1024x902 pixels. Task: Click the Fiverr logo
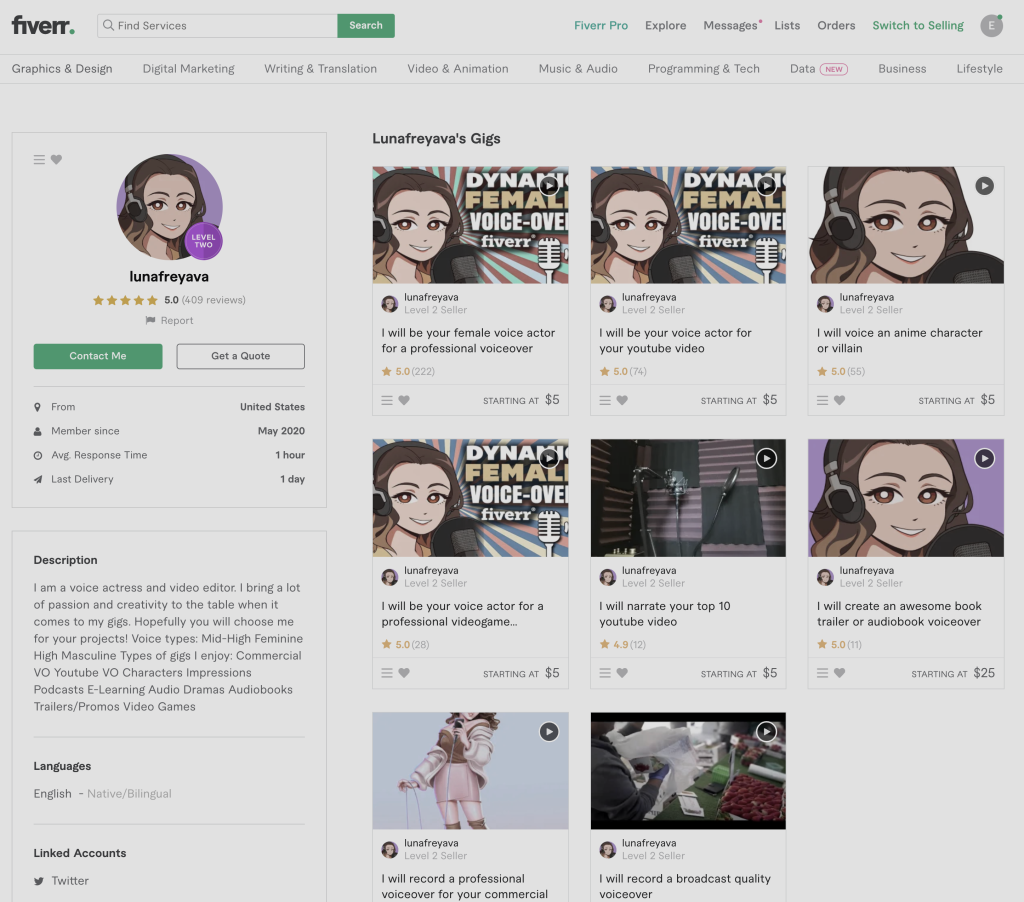pos(43,25)
